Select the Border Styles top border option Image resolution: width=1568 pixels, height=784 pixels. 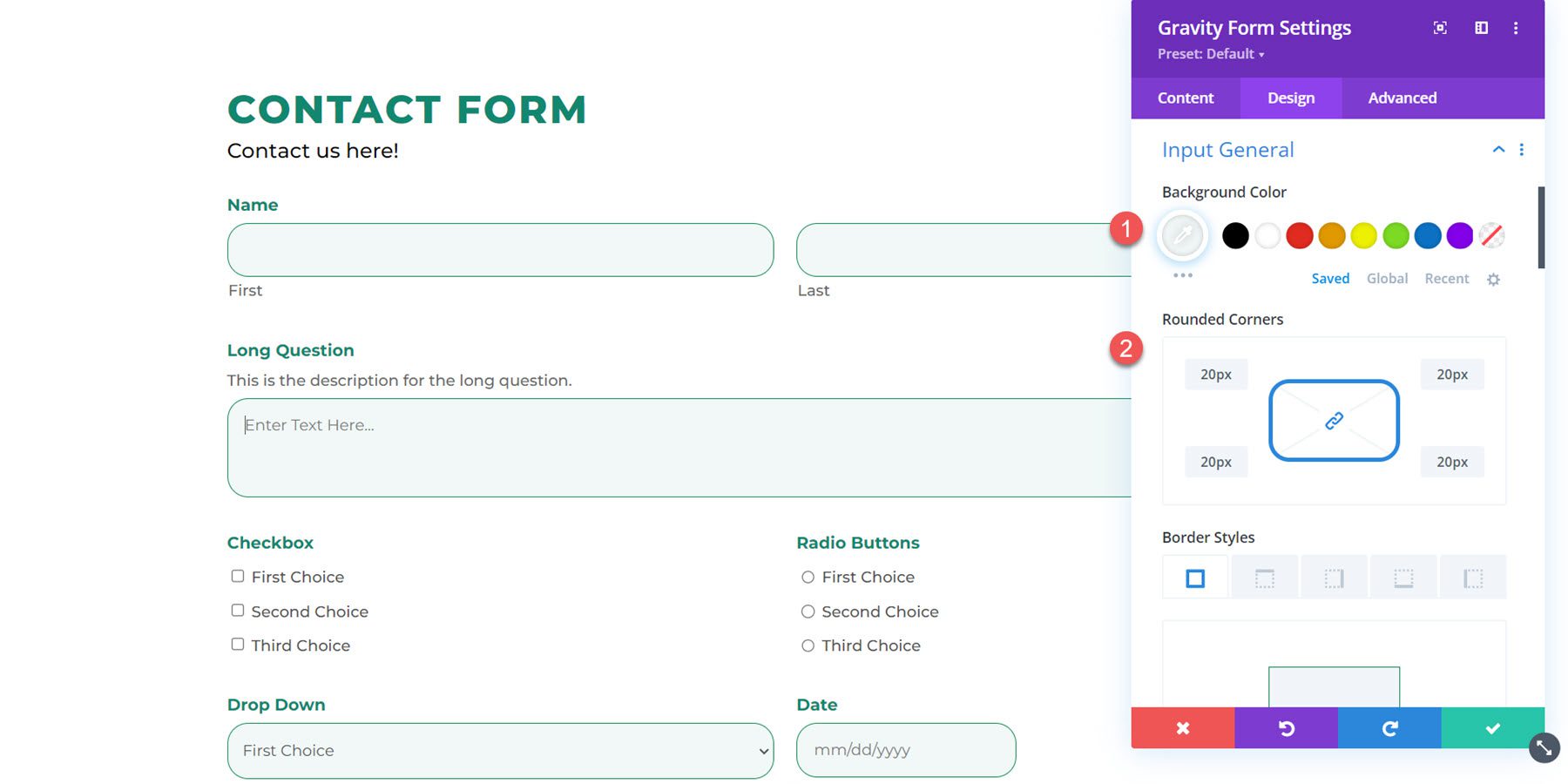coord(1264,577)
